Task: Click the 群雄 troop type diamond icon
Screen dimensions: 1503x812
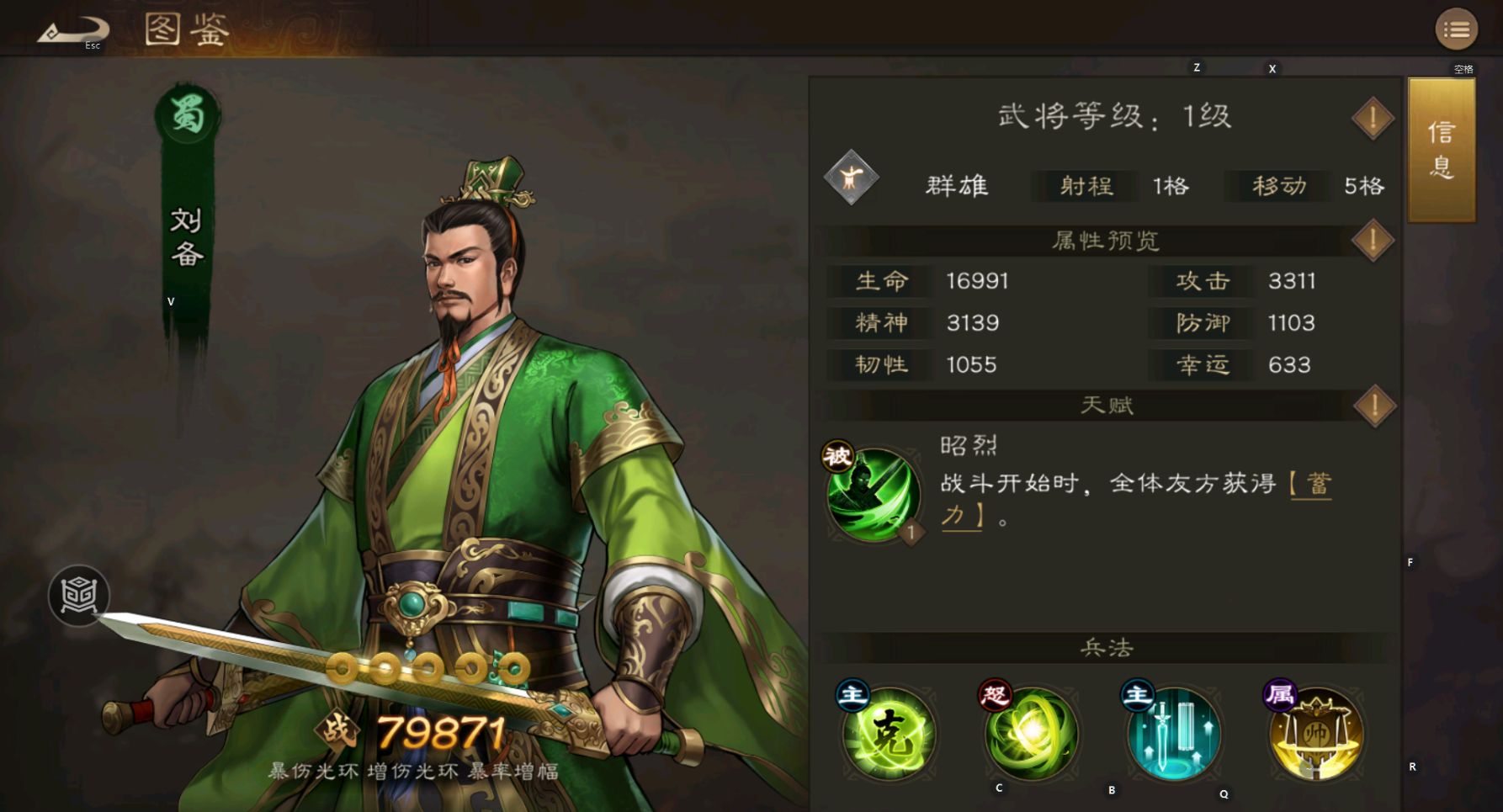Action: (x=851, y=178)
